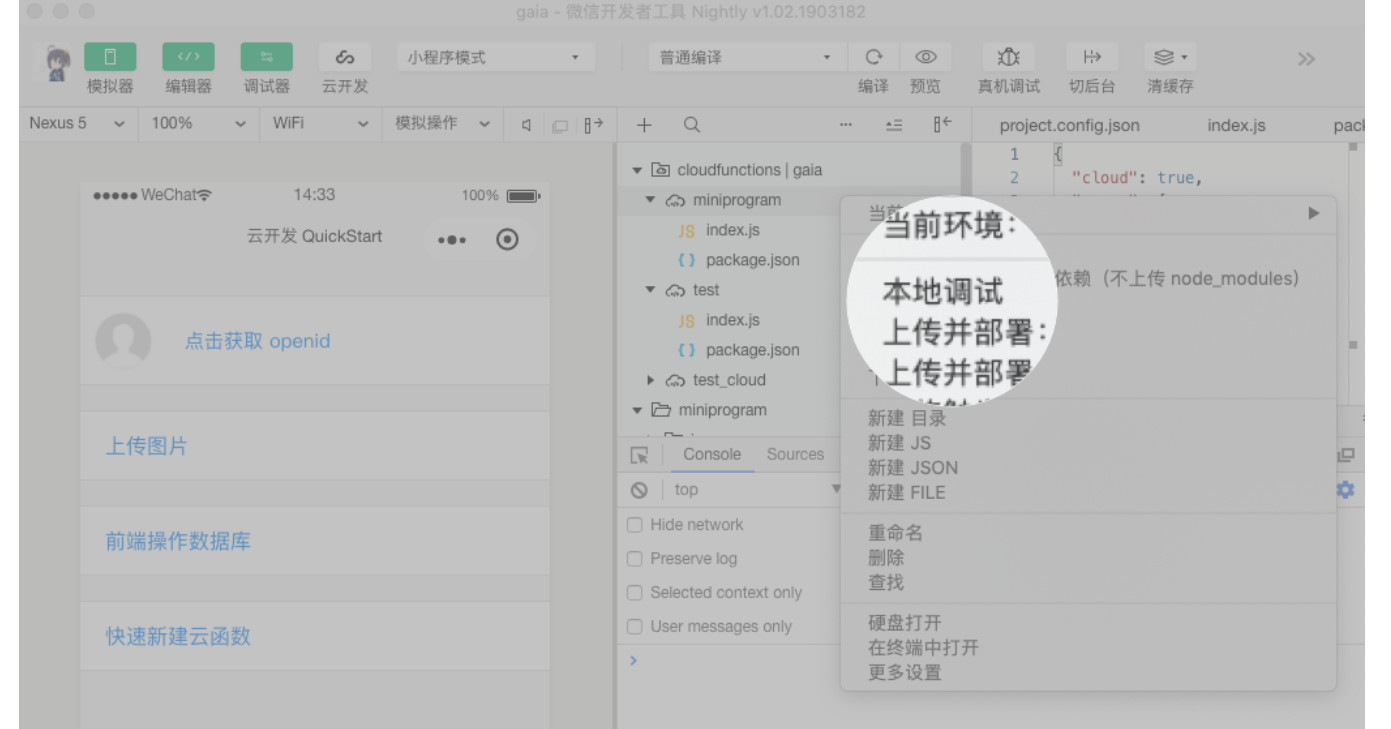Click the mini program capsule menu dots
Screen dimensions: 1391x729
click(x=452, y=240)
